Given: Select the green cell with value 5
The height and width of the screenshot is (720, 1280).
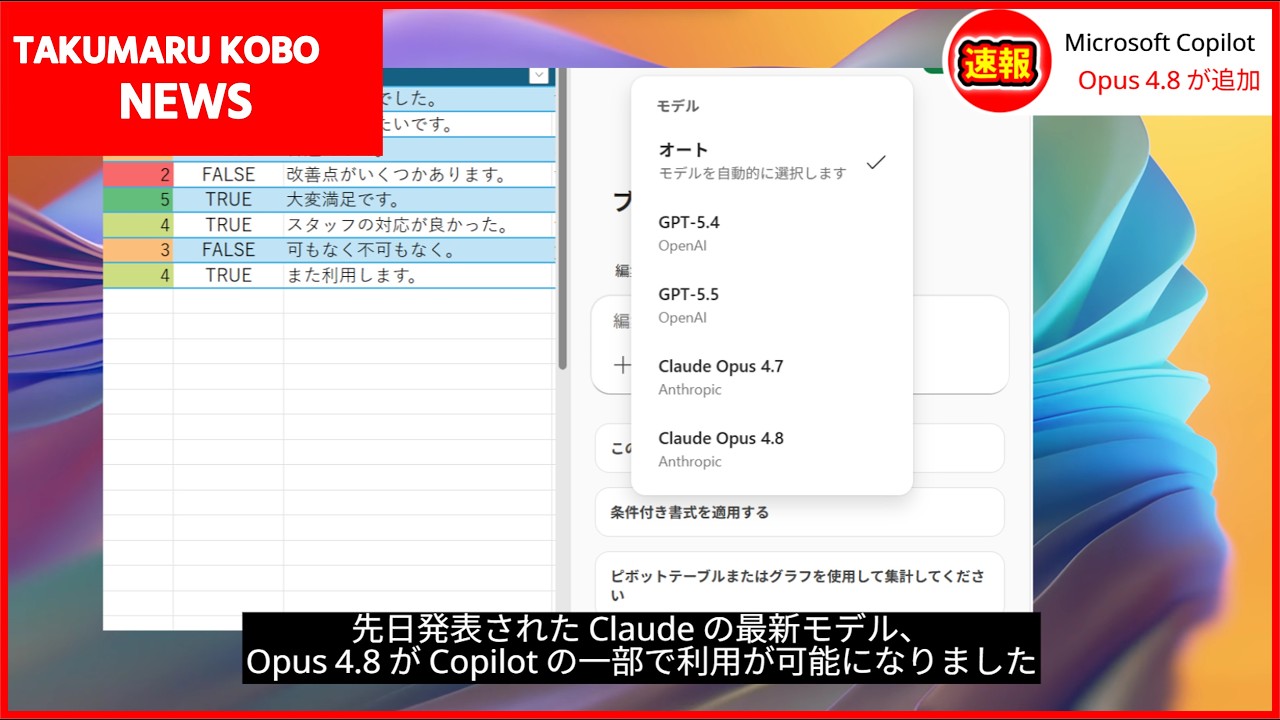Looking at the screenshot, I should coord(138,200).
